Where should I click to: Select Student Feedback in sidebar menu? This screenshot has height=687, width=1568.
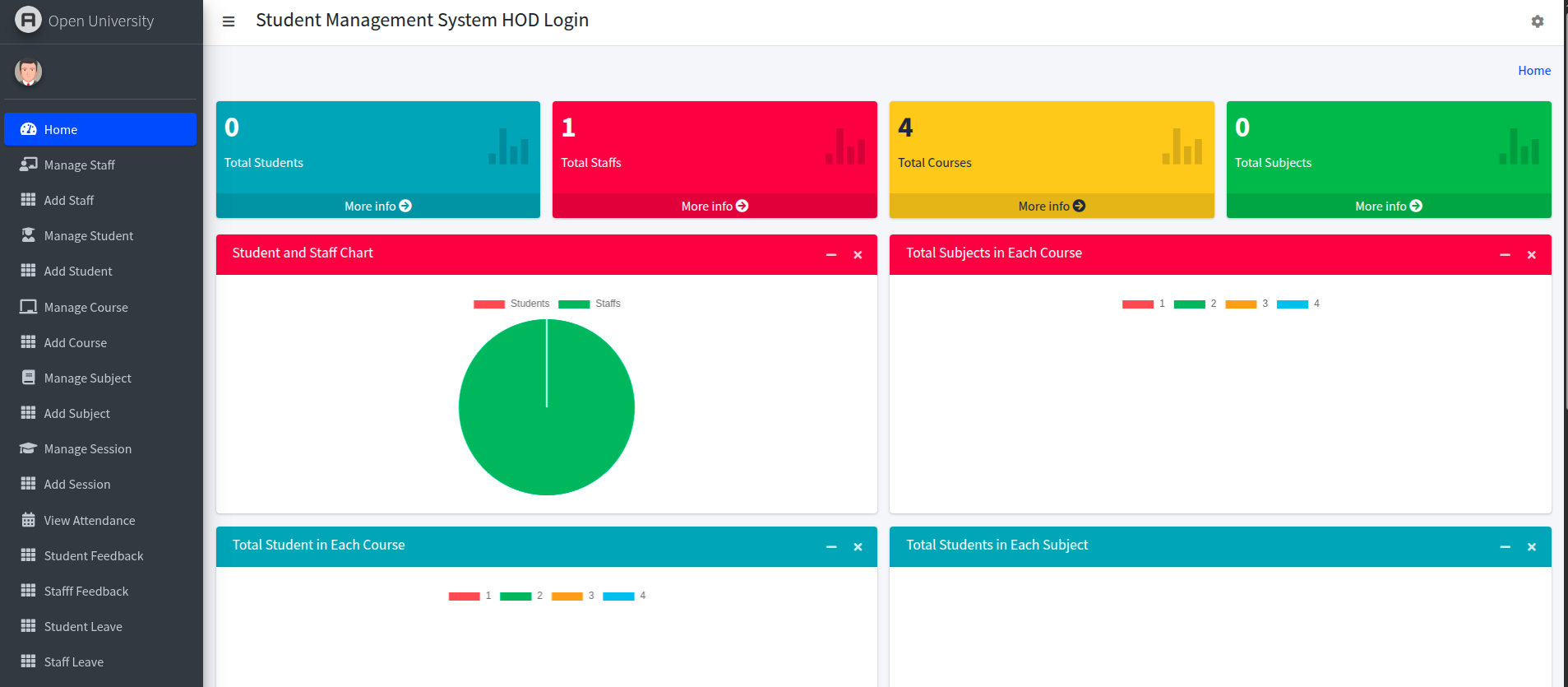93,556
